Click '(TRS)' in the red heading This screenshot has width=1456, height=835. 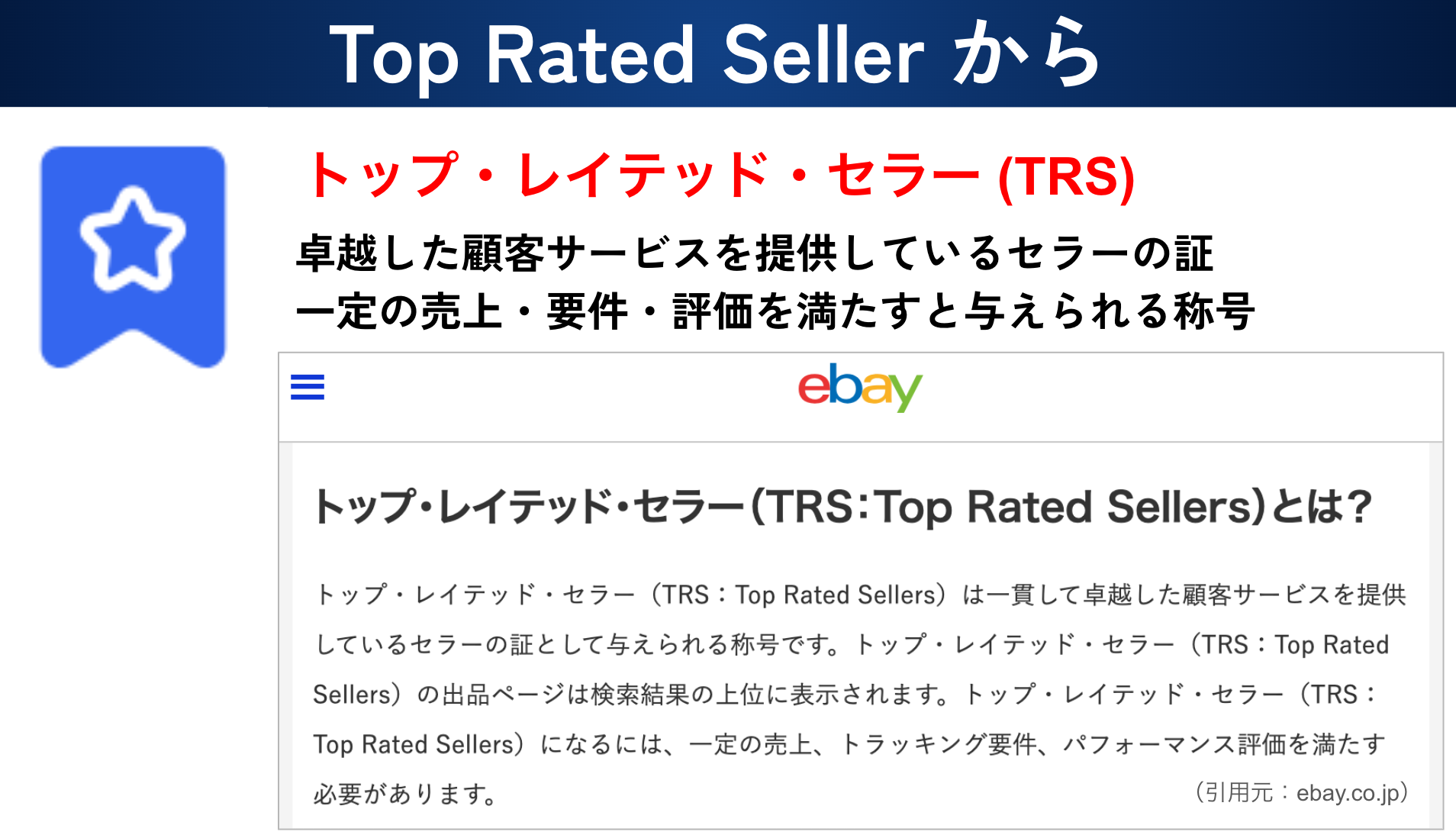click(x=1067, y=177)
